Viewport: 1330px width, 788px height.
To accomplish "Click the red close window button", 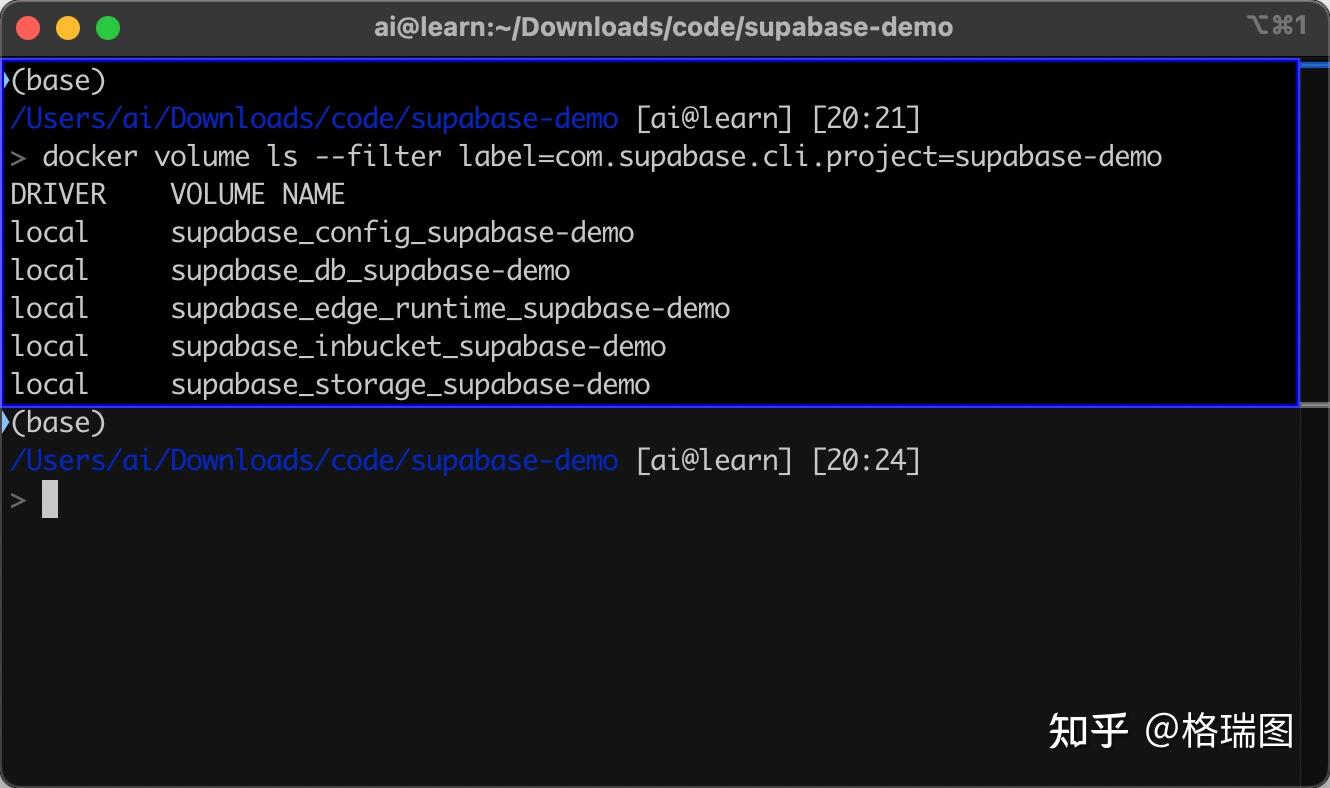I will click(29, 28).
